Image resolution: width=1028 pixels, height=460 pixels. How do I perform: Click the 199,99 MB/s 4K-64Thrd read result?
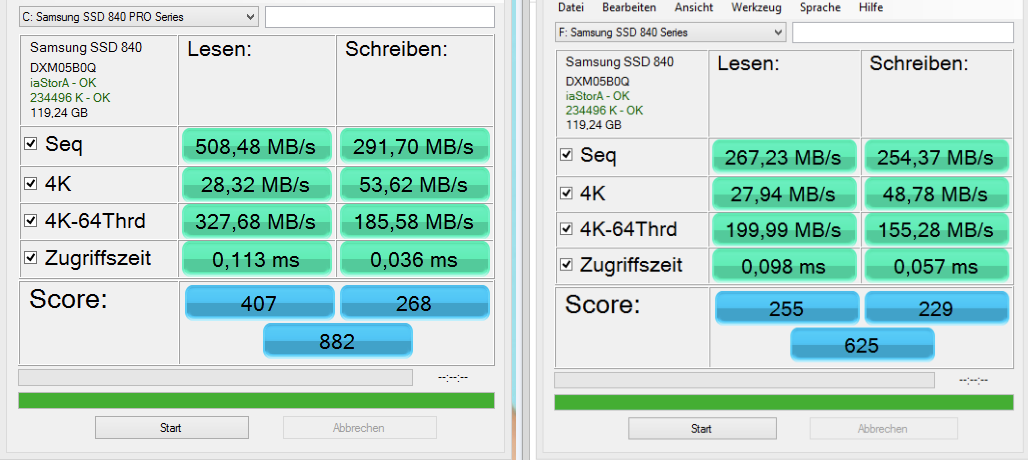tap(783, 230)
